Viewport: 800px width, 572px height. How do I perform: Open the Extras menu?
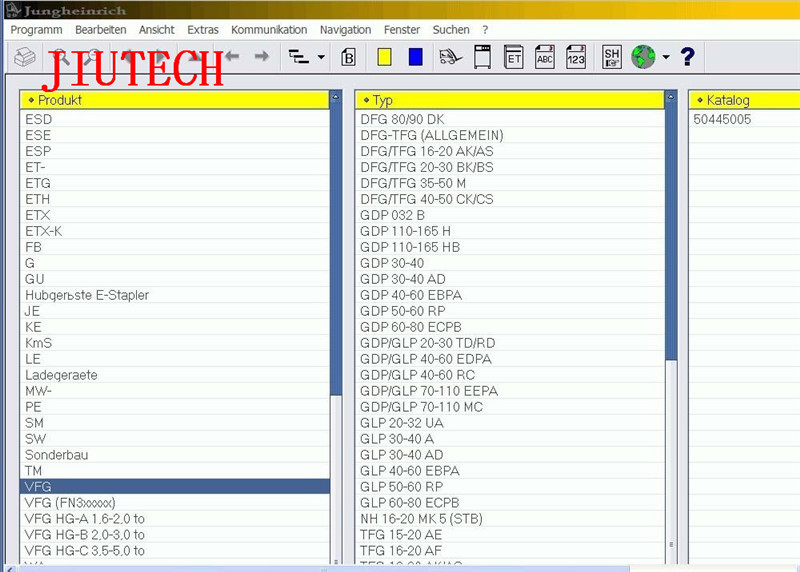click(x=203, y=30)
